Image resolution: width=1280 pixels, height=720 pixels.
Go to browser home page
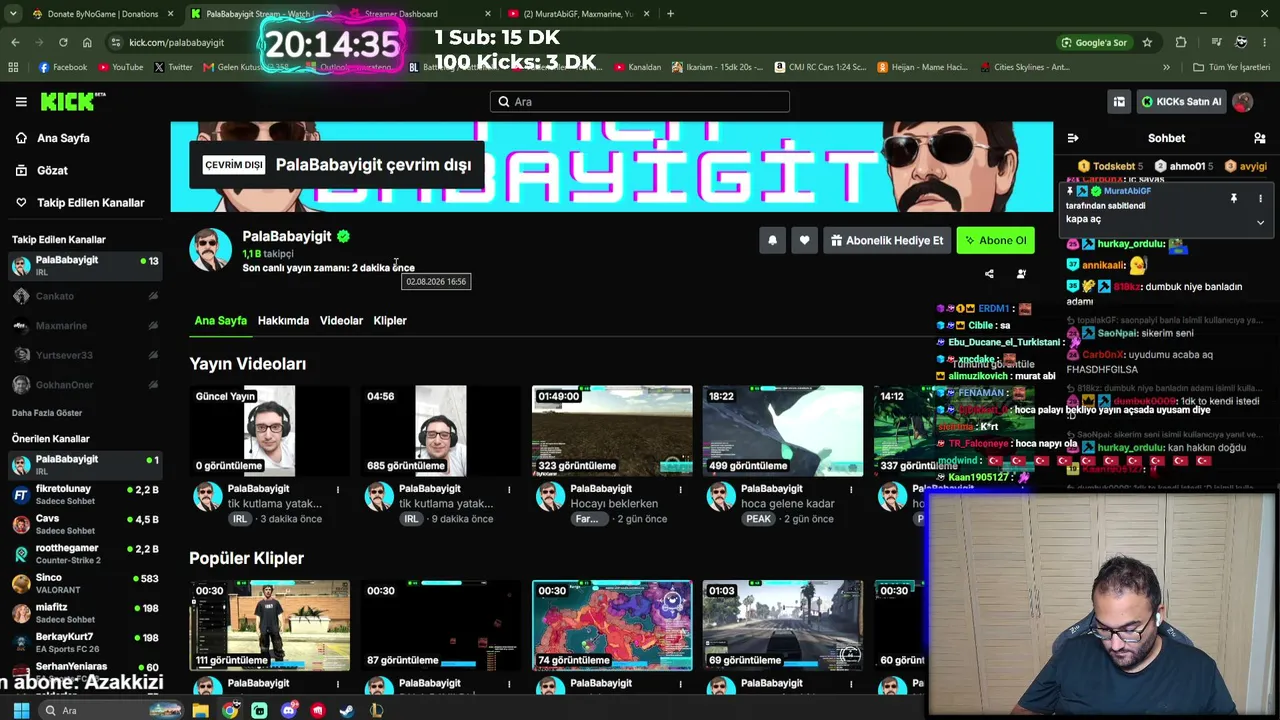pos(87,42)
